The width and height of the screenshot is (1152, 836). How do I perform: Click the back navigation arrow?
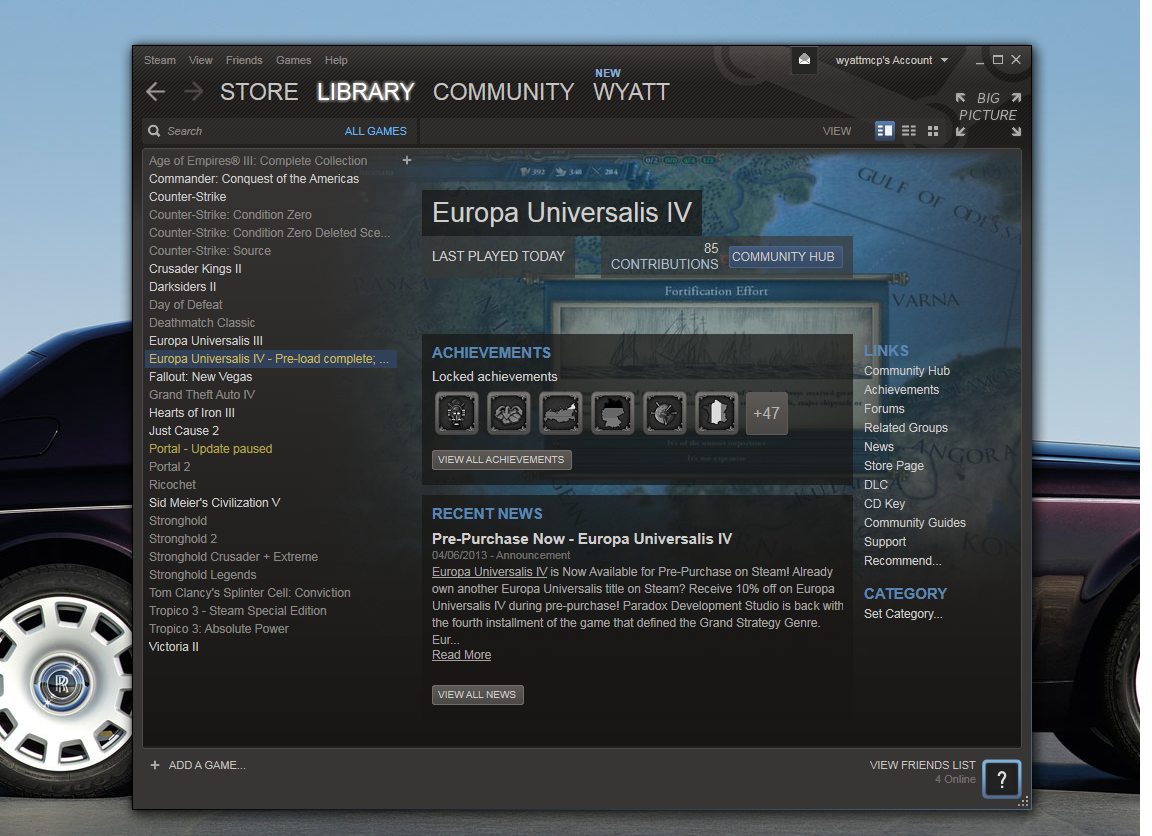[155, 92]
